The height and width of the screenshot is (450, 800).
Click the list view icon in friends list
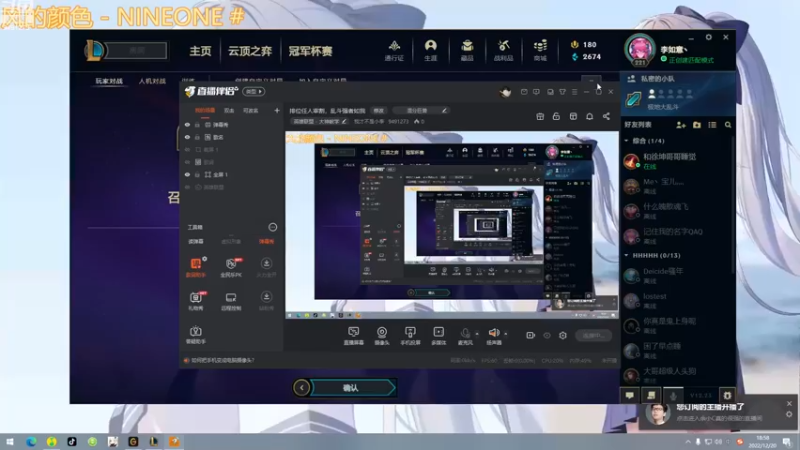(712, 124)
